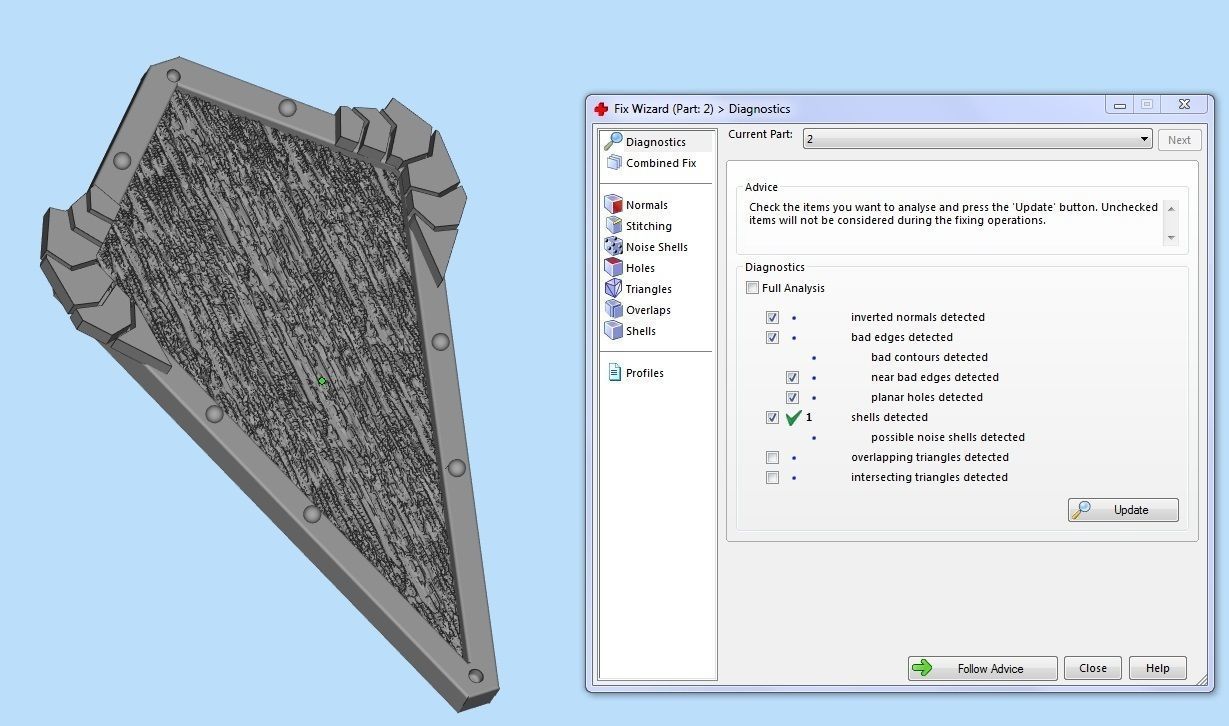Image resolution: width=1229 pixels, height=726 pixels.
Task: Click the Noise Shells icon
Action: coord(614,247)
